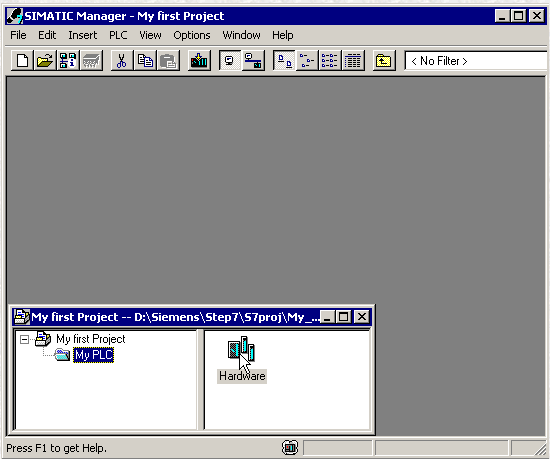Click the Hardware label text
The image size is (550, 459).
242,376
